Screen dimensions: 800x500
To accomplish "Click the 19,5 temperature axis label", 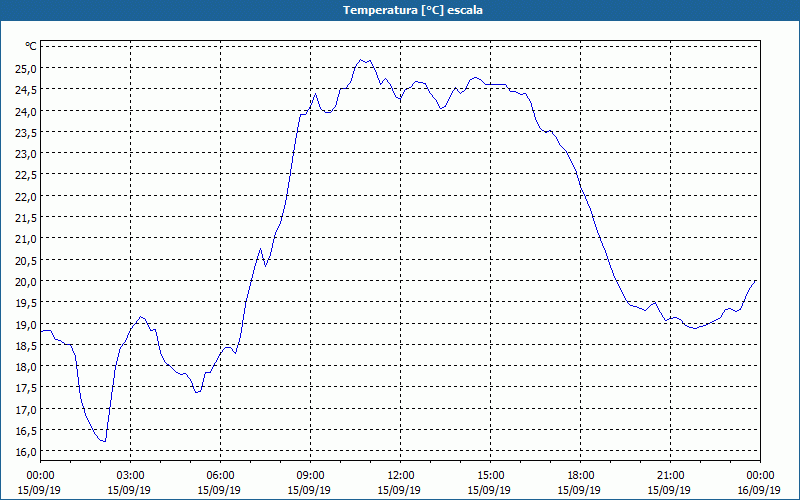I will [x=26, y=303].
